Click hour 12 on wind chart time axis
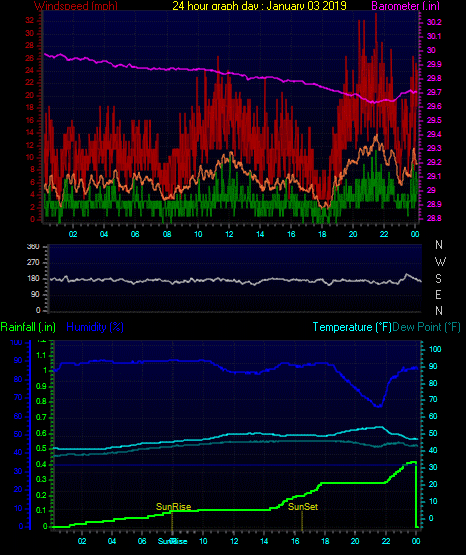466x555 pixels. point(229,234)
